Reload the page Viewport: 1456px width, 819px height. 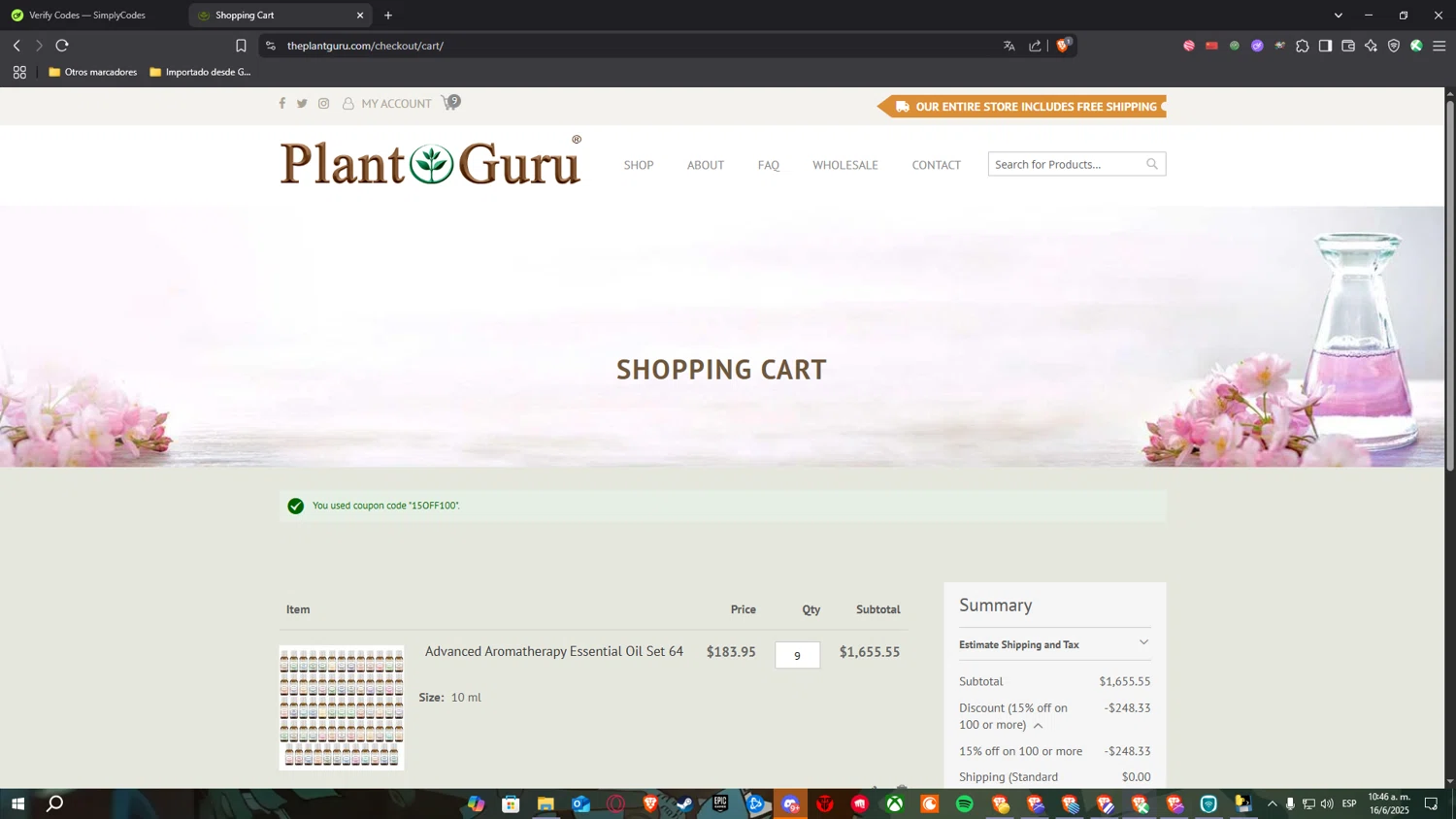tap(62, 46)
